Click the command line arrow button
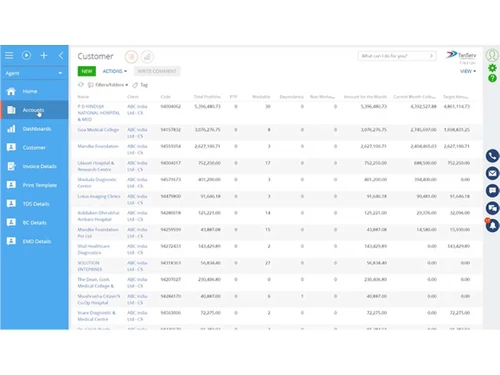This screenshot has height=375, width=500. (x=431, y=56)
